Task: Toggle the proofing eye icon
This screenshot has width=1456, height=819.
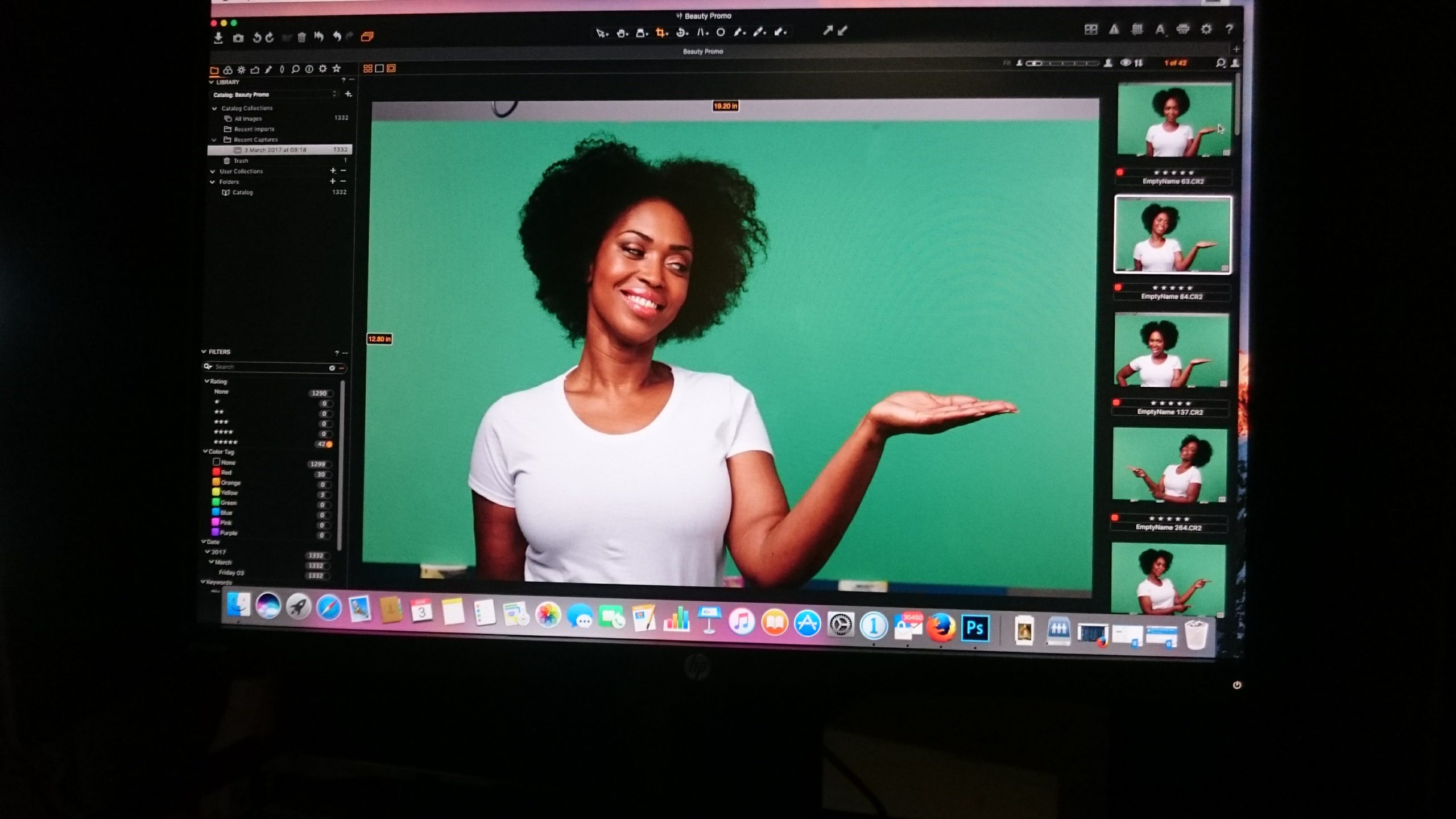Action: 1125,63
